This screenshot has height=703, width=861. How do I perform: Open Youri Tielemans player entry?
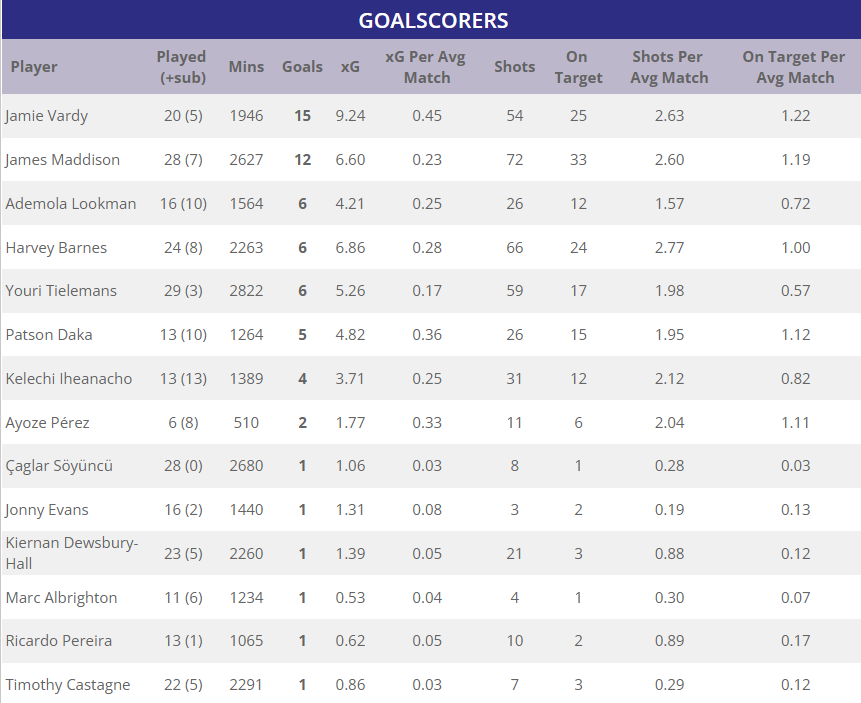(x=61, y=291)
